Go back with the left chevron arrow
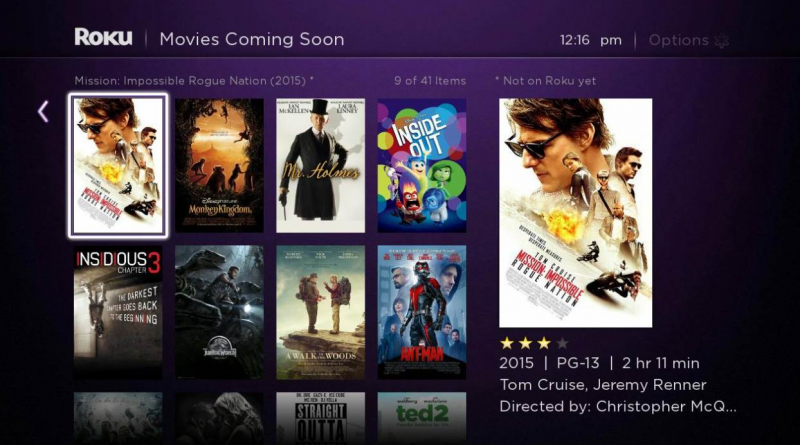Image resolution: width=800 pixels, height=445 pixels. 43,111
